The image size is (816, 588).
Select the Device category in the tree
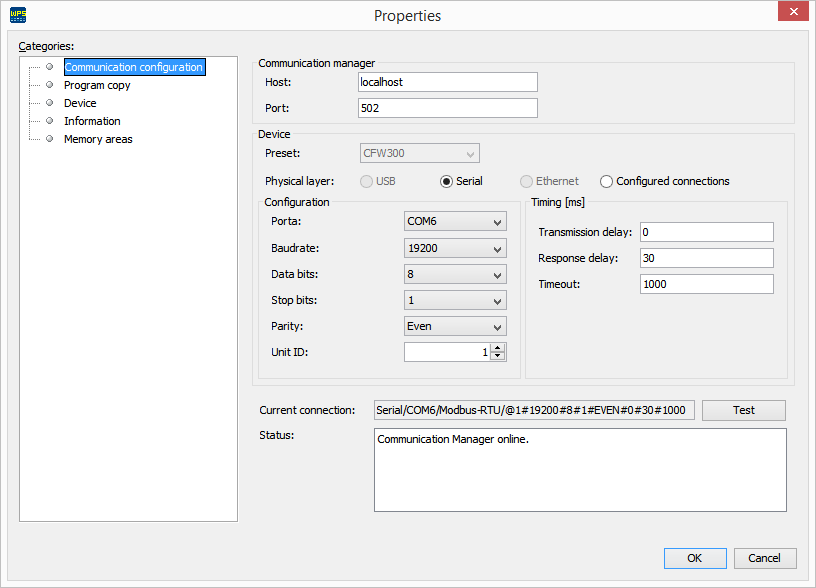click(80, 103)
